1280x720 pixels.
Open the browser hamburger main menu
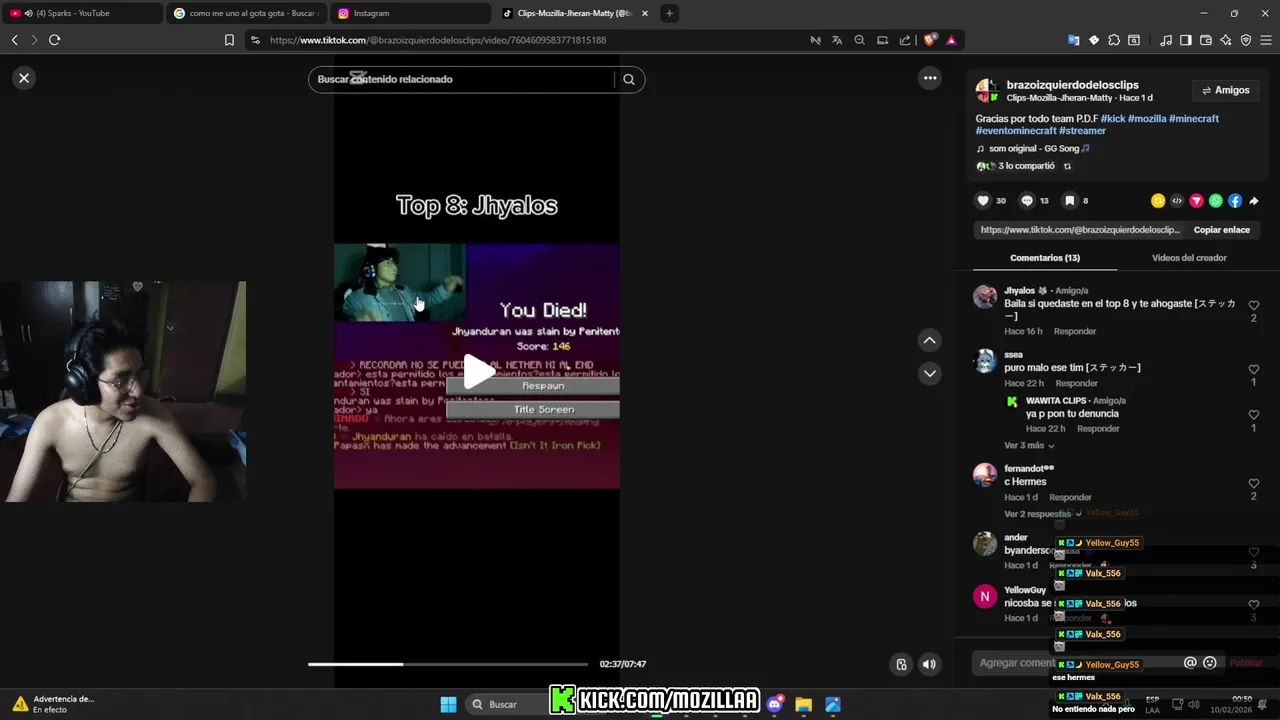[x=1266, y=40]
